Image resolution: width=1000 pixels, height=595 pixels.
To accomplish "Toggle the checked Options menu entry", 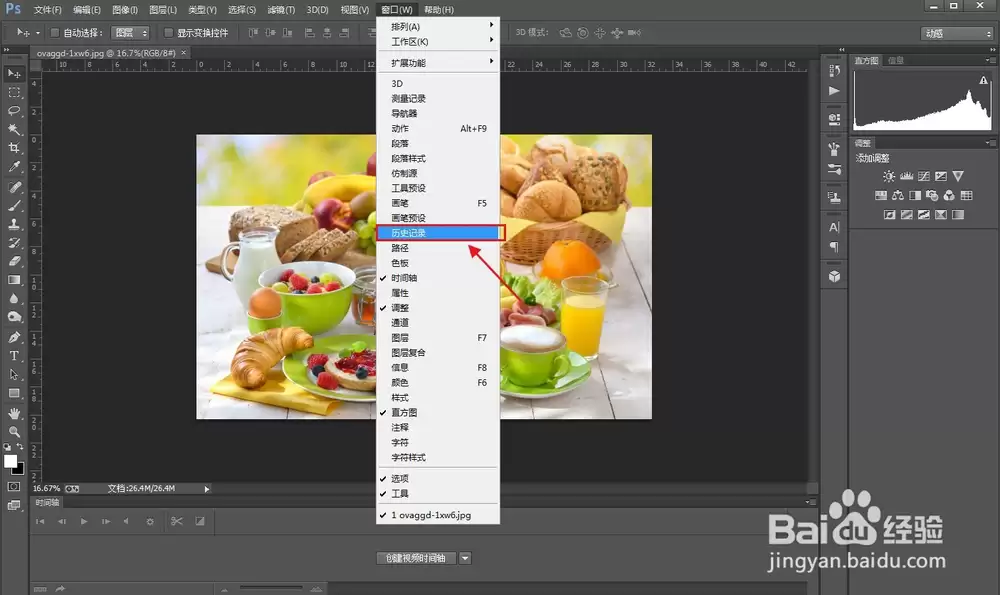I will click(438, 478).
